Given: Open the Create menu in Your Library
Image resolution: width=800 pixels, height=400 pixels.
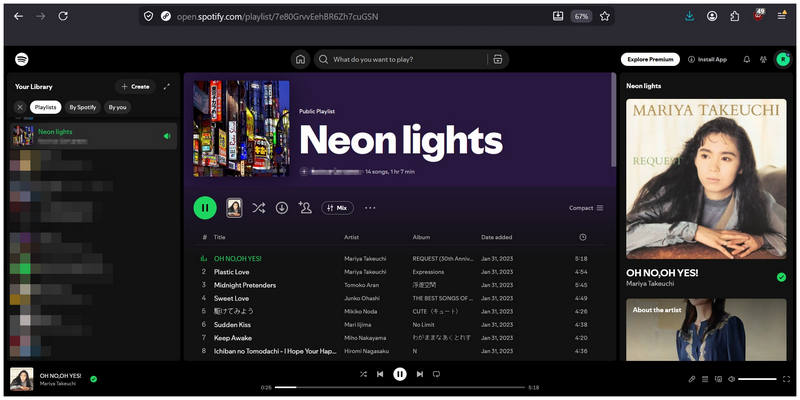Looking at the screenshot, I should [x=135, y=87].
